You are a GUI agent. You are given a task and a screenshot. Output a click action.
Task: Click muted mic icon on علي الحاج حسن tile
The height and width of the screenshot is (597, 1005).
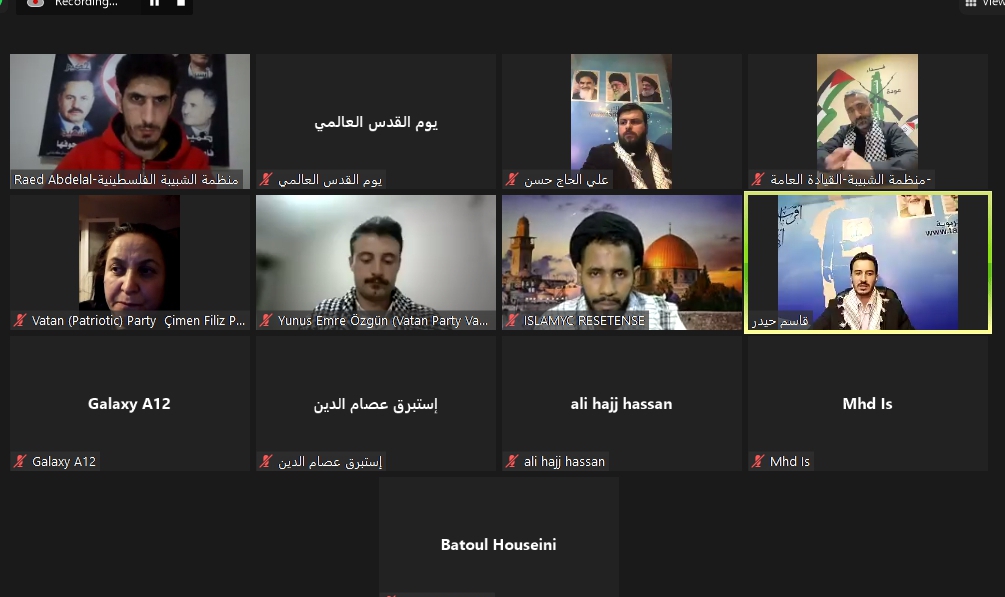tap(512, 180)
